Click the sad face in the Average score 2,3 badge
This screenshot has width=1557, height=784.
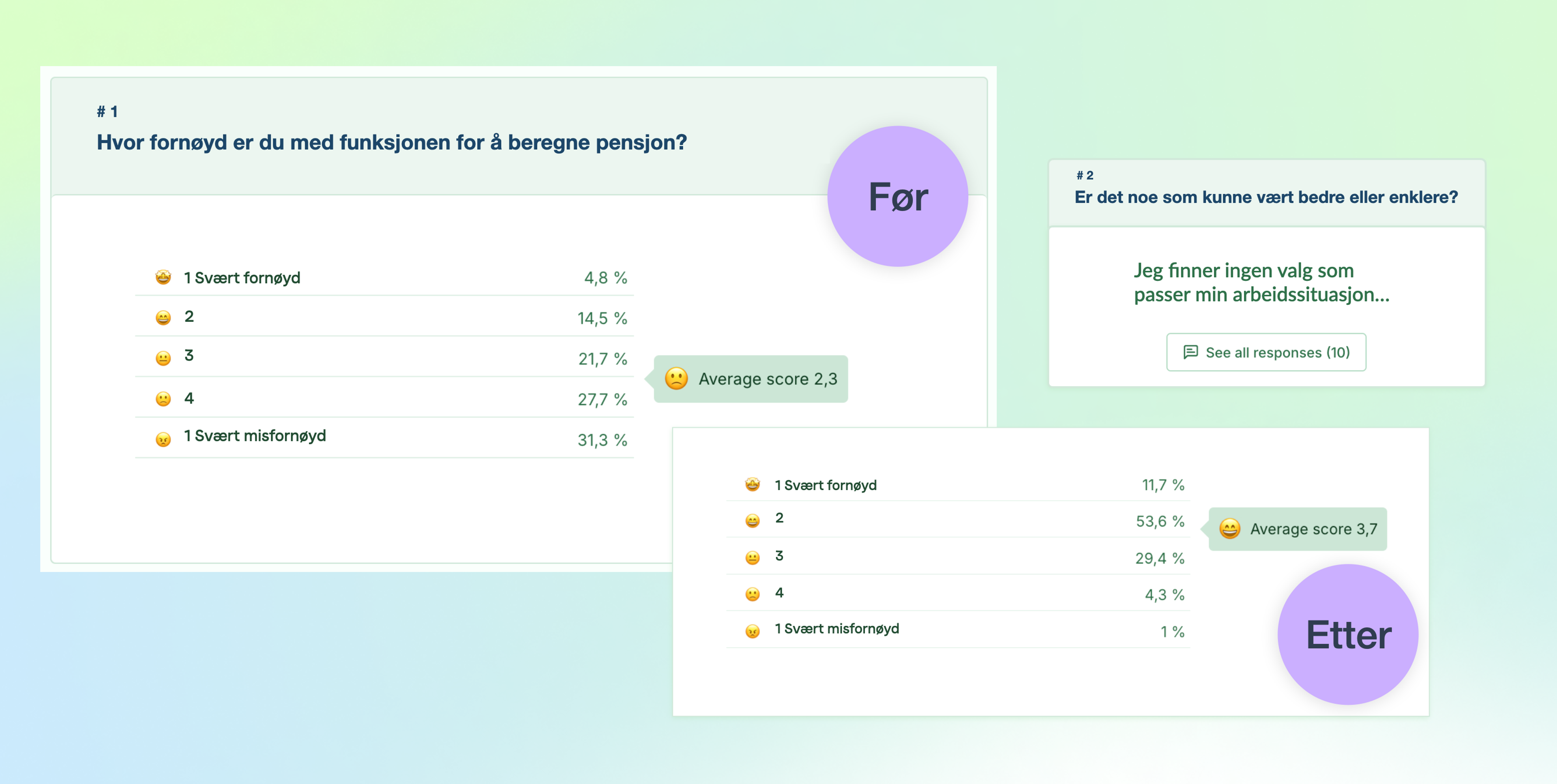click(676, 378)
